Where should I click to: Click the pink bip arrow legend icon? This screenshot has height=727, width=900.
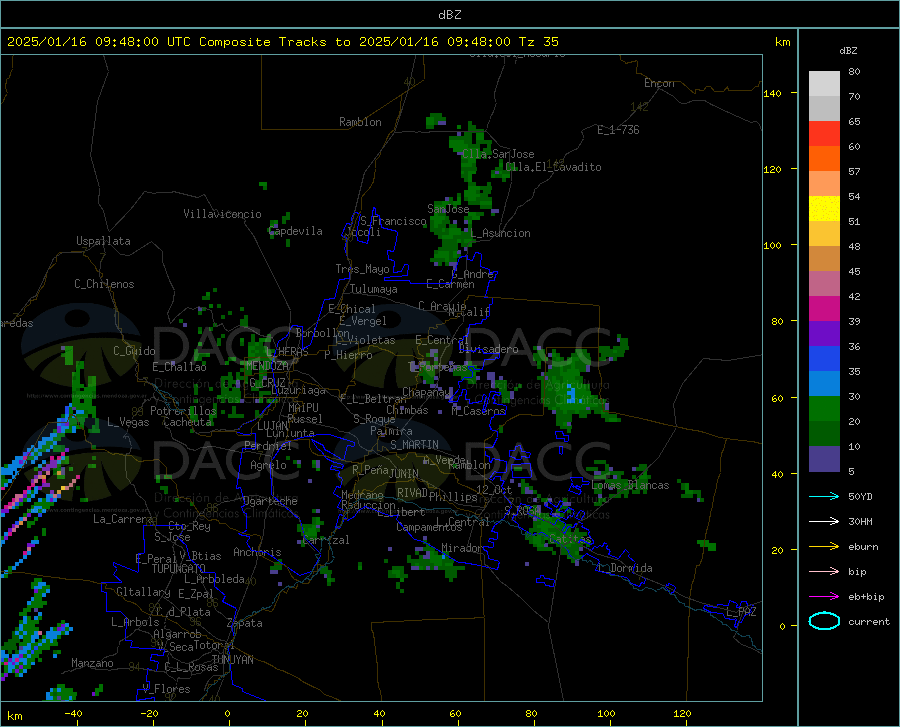824,572
